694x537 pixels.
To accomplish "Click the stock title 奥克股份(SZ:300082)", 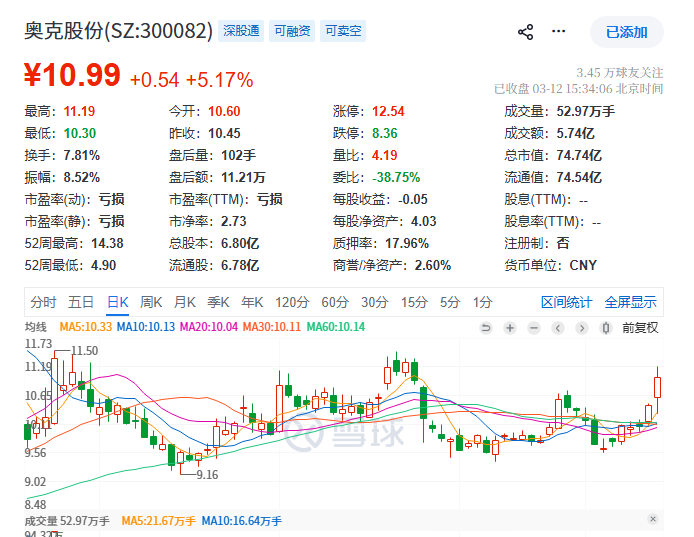I will click(119, 31).
